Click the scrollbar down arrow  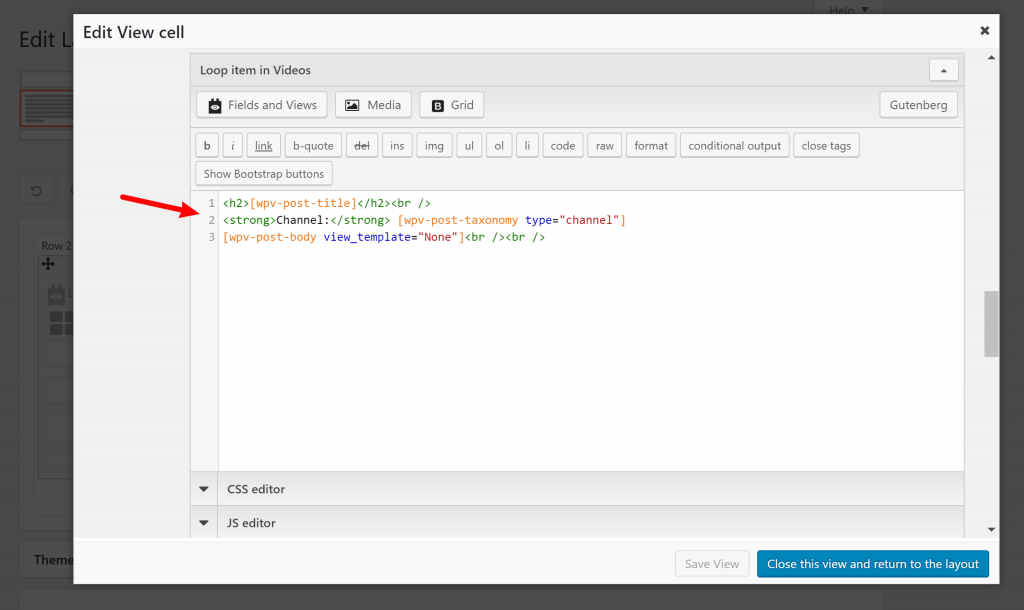pos(991,530)
